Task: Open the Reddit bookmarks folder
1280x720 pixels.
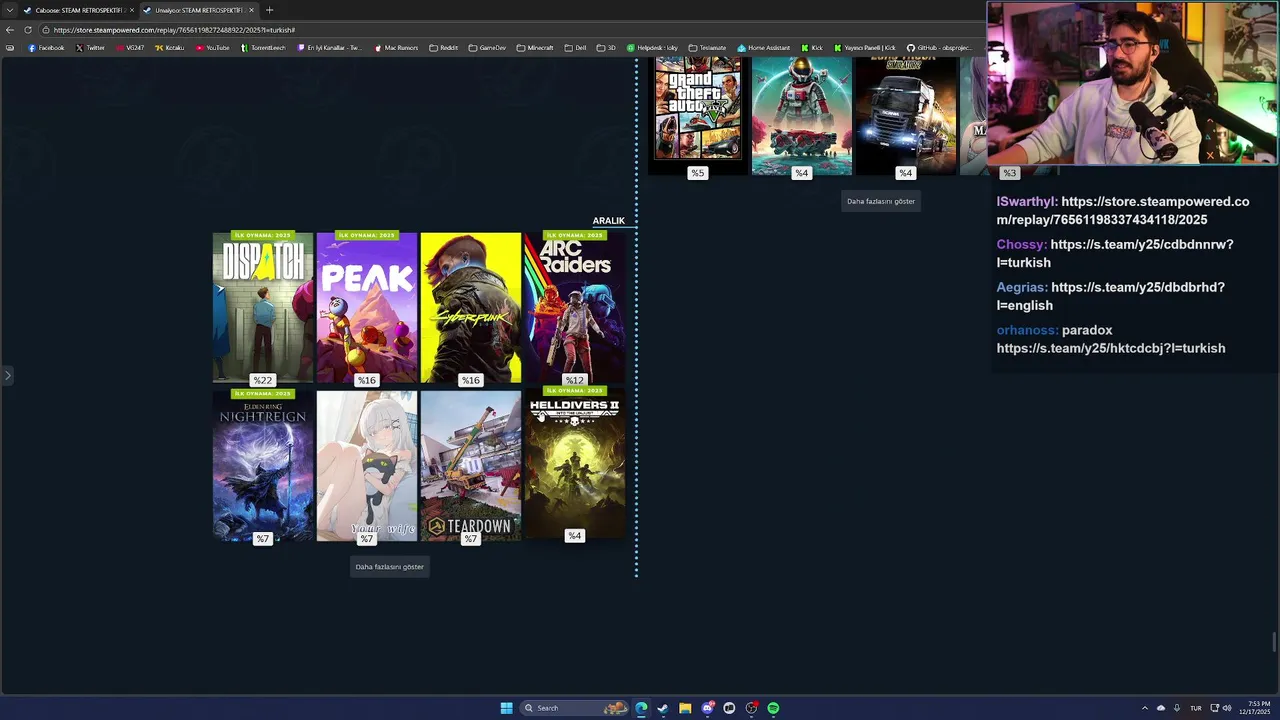Action: pos(444,48)
